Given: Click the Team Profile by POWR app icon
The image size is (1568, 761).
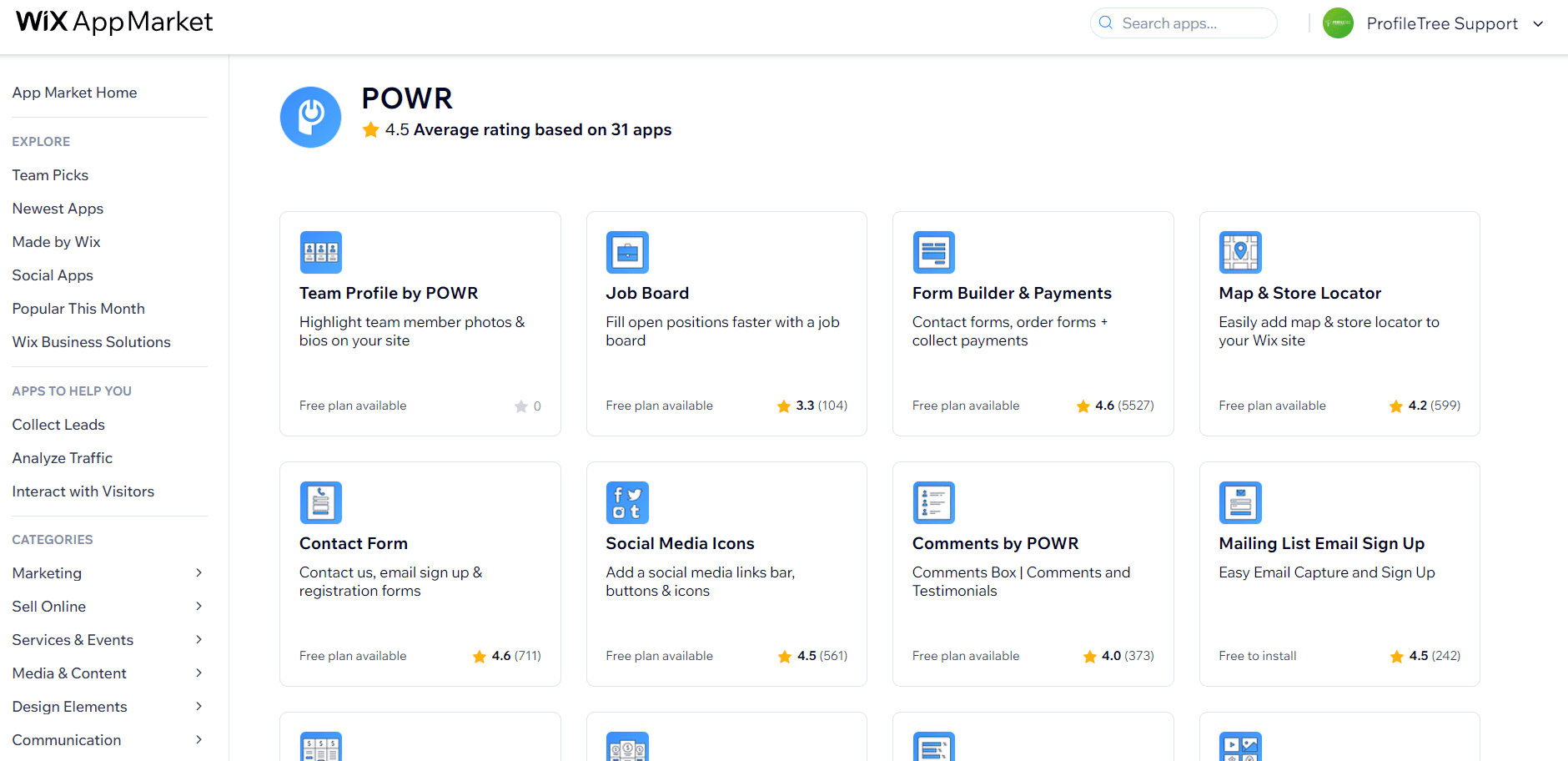Looking at the screenshot, I should [321, 252].
